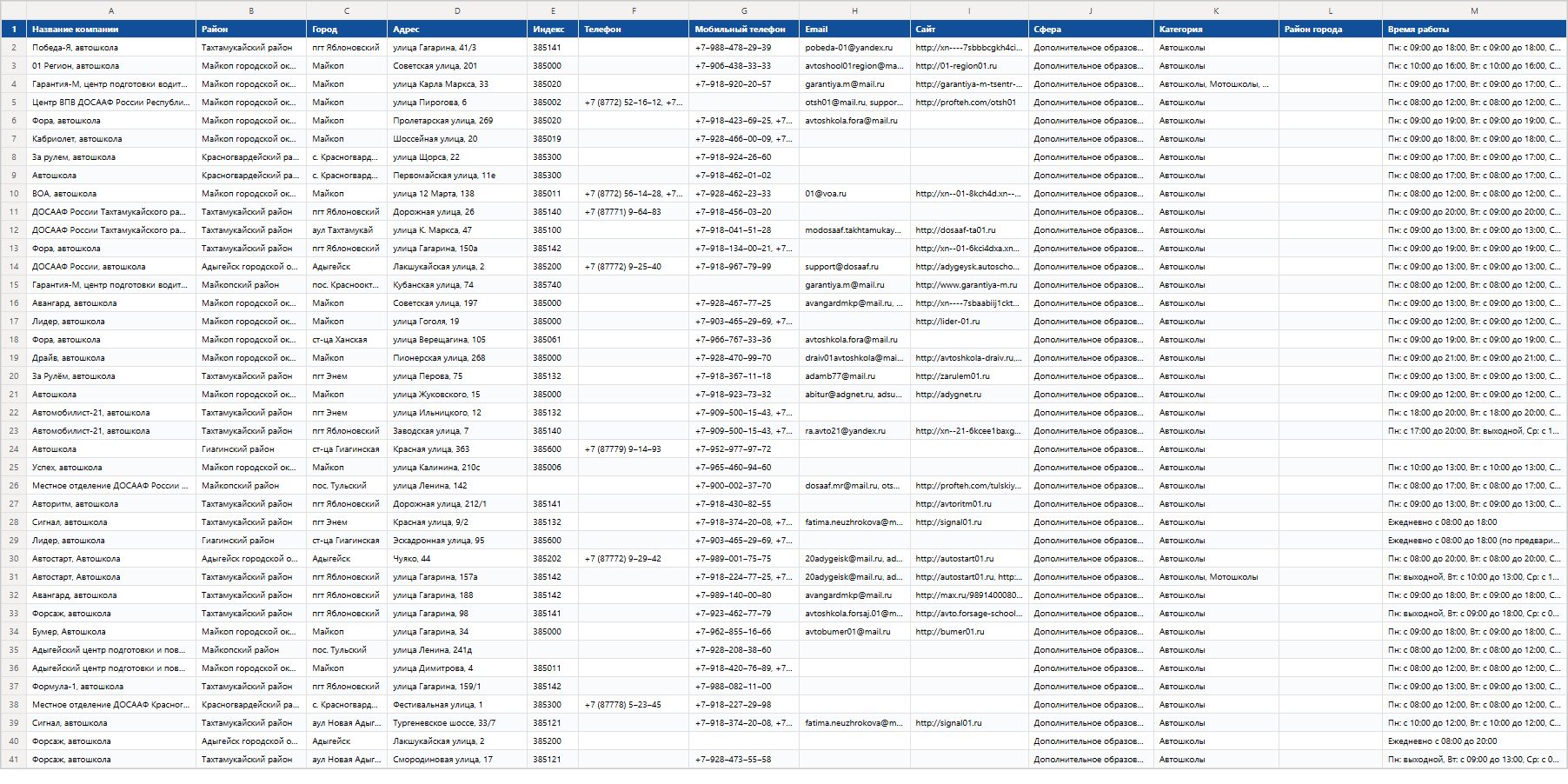Select hours cell 'Ежедневно с 08:00 до 20:00'
1568x784 pixels.
pos(1474,741)
